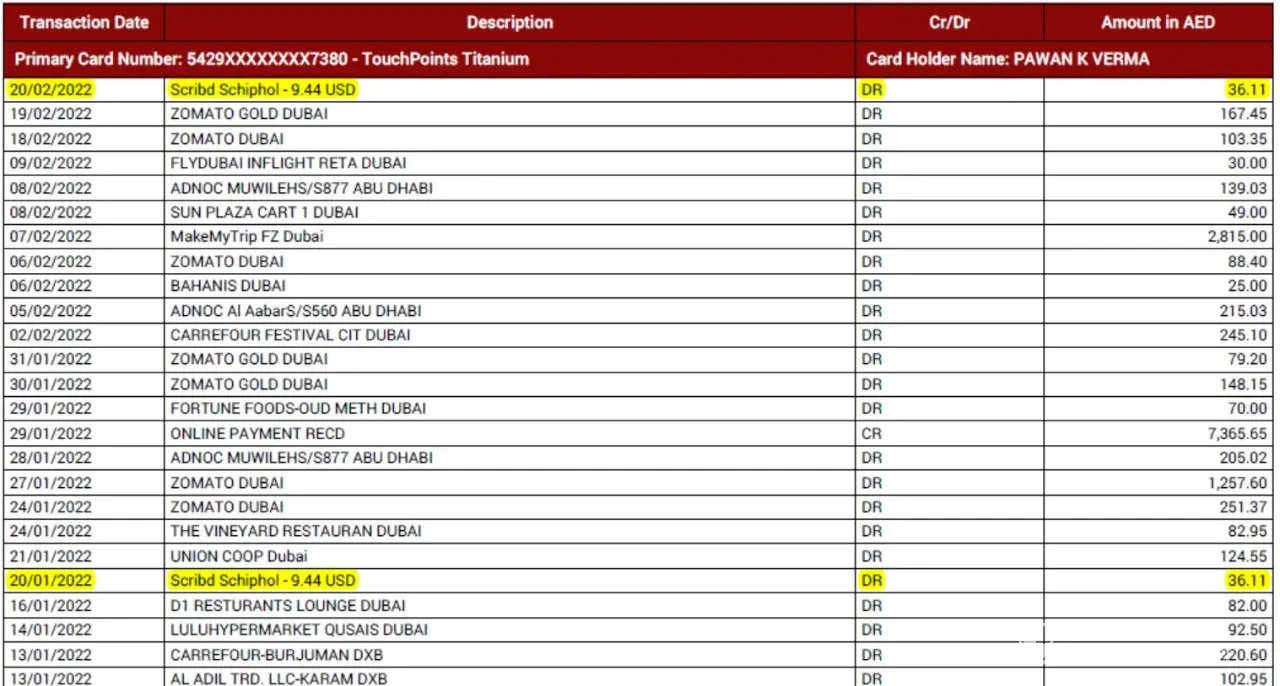Select the CR marker for online payment
Screen dimensions: 1280x686
coord(872,434)
